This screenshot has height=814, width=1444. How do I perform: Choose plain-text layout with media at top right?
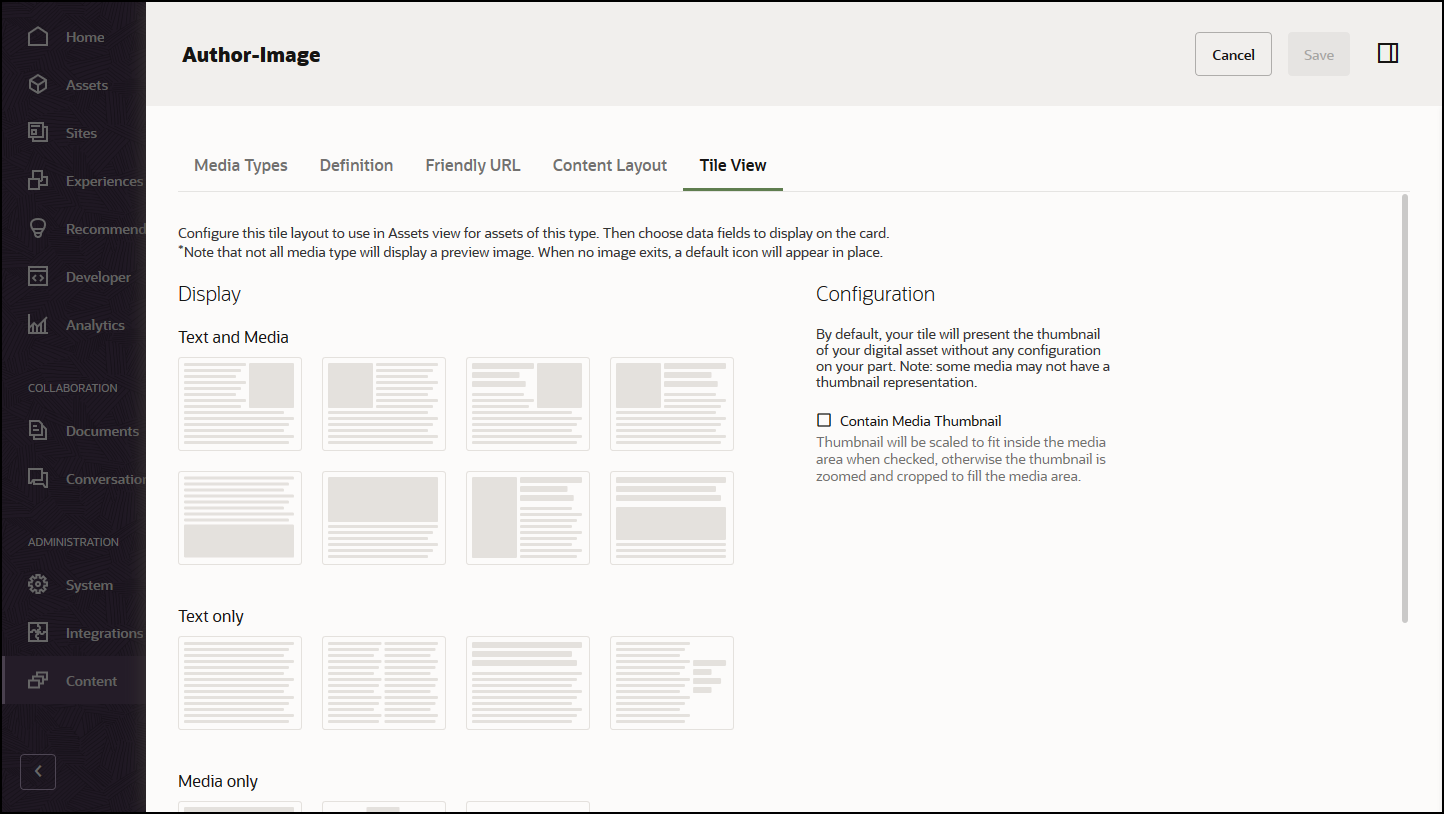click(x=240, y=404)
